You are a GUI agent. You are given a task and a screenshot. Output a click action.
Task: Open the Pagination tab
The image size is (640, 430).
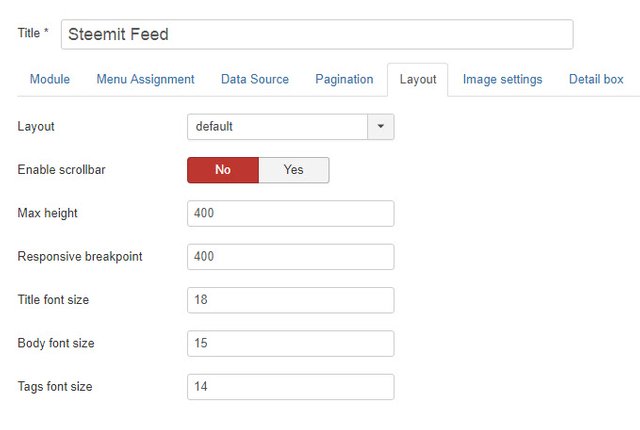[344, 79]
